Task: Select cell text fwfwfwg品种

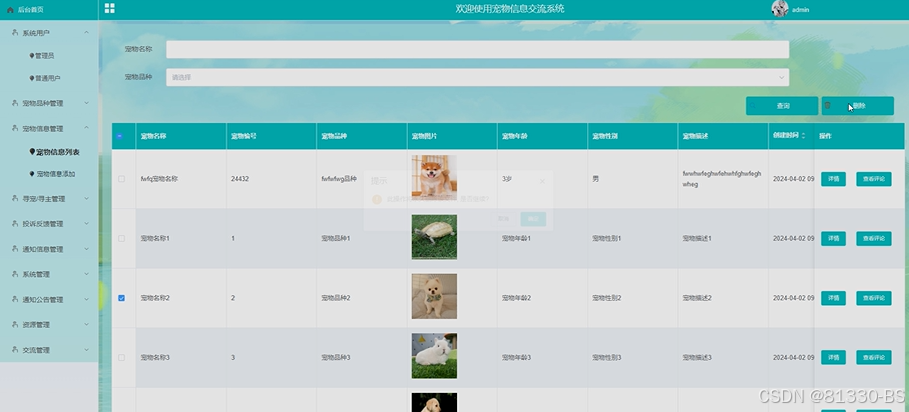Action: 339,179
